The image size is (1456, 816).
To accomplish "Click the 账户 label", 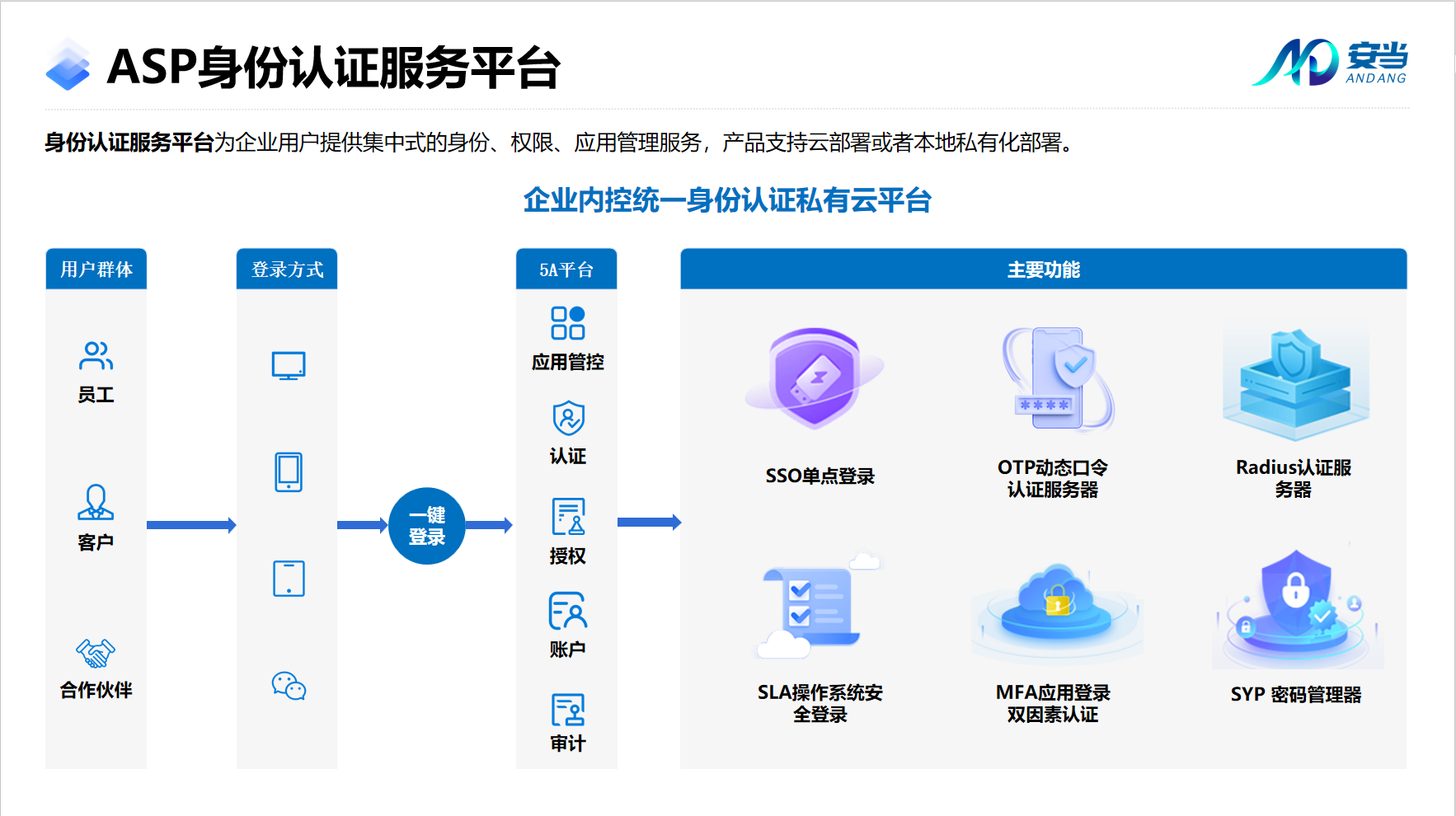I will (x=568, y=650).
